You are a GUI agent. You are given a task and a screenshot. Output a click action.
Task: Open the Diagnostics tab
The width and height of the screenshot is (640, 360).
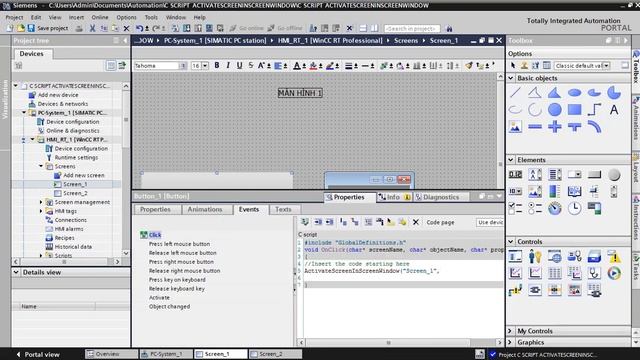pyautogui.click(x=441, y=197)
